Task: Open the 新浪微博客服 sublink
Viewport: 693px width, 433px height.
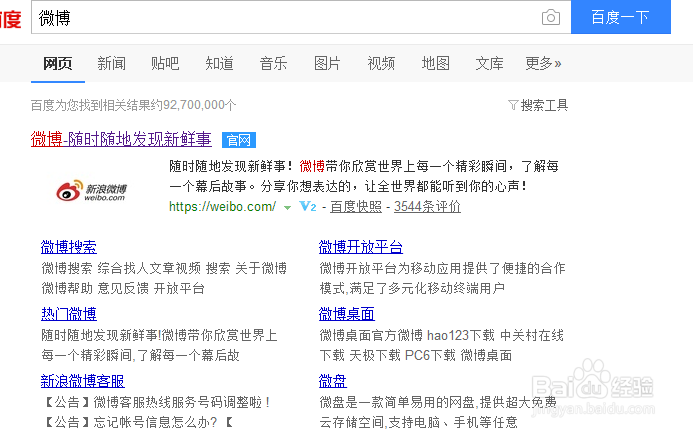Action: tap(83, 381)
